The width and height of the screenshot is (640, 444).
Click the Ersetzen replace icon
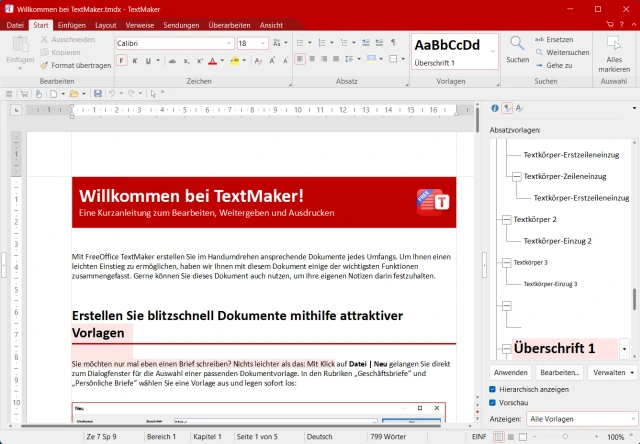pos(540,39)
